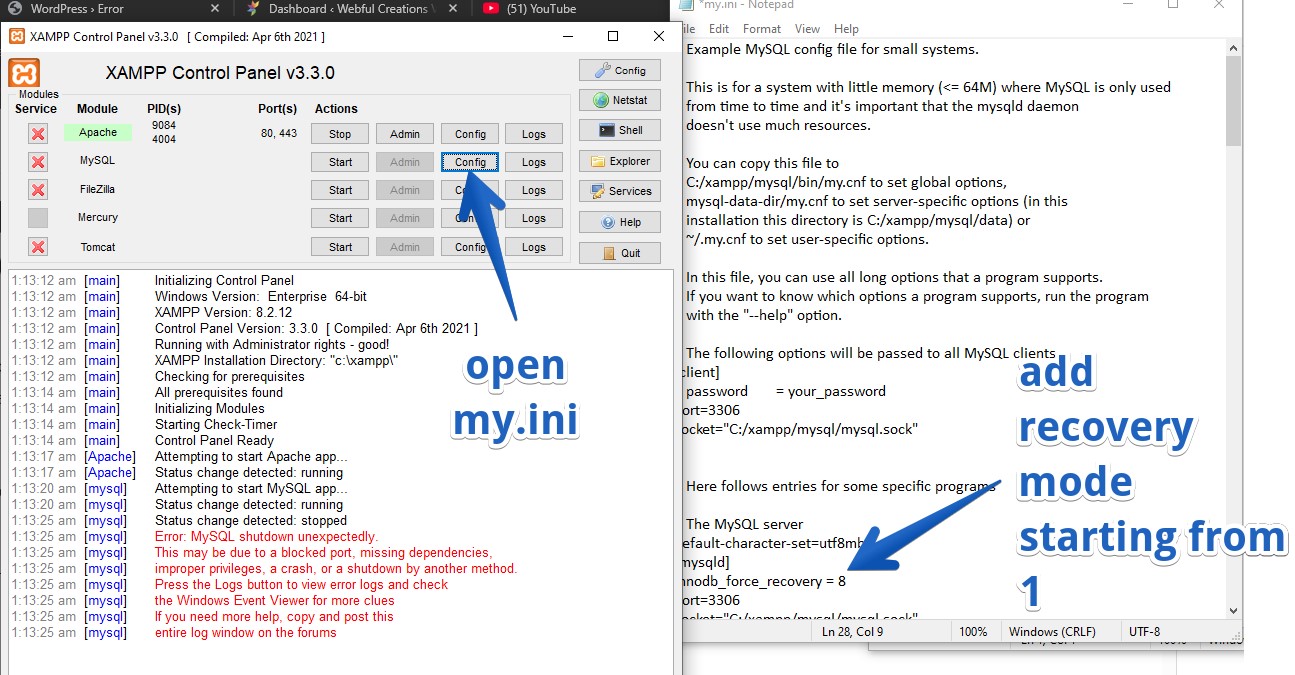The width and height of the screenshot is (1295, 675).
Task: Toggle the Apache service checkbox
Action: tap(38, 134)
